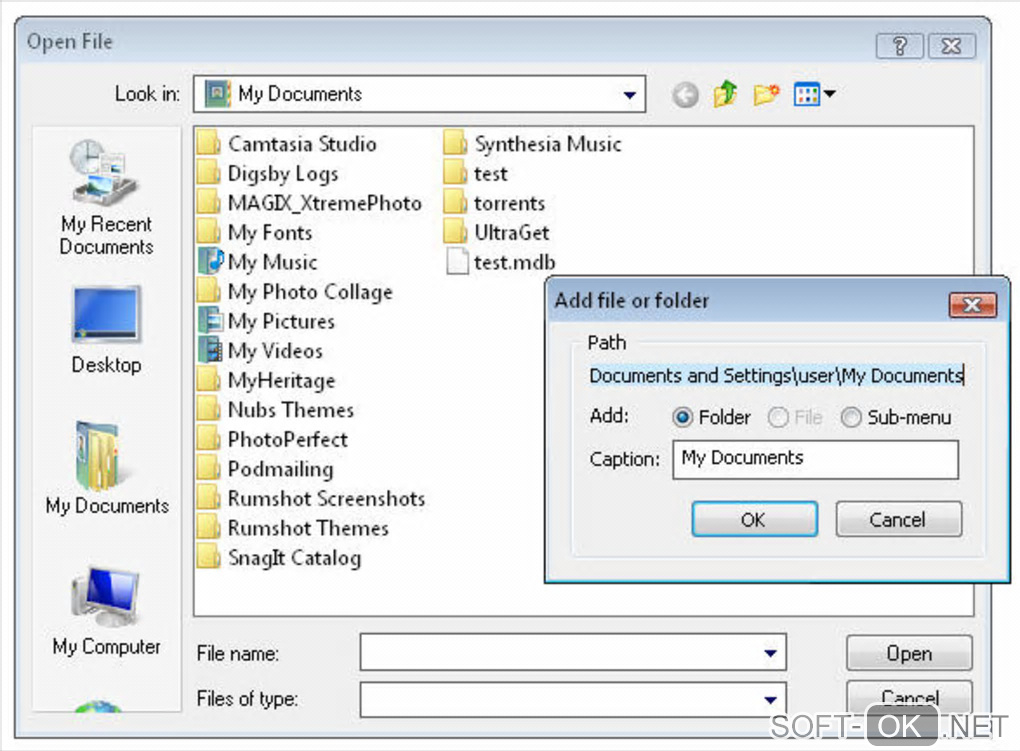The height and width of the screenshot is (751, 1020).
Task: Choose the Sub-menu radio option
Action: tap(851, 418)
